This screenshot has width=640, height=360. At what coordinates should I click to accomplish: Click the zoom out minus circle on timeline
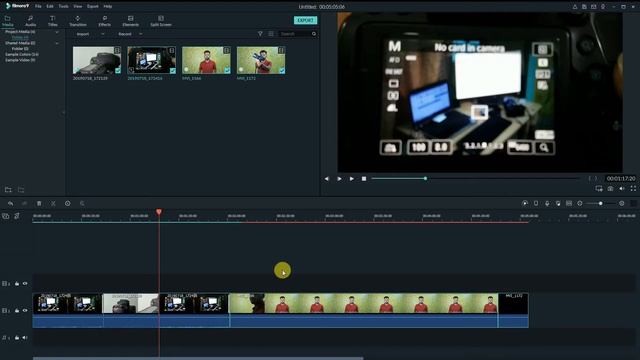tap(580, 203)
